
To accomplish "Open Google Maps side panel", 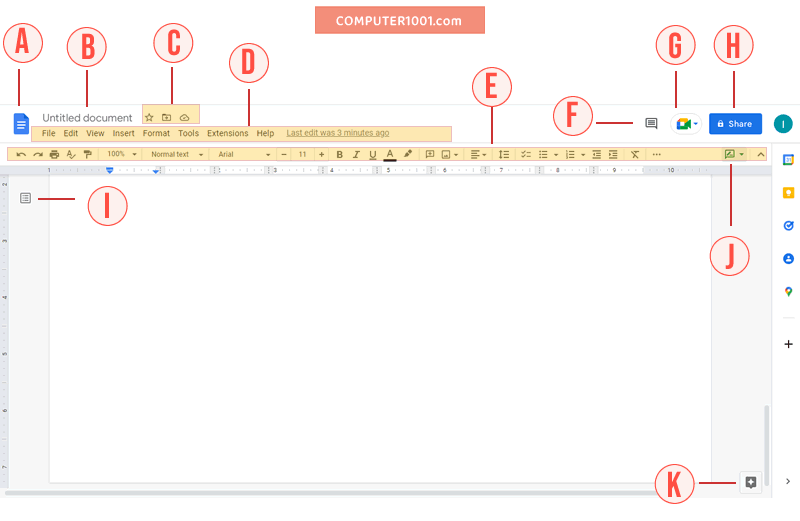I will point(788,292).
